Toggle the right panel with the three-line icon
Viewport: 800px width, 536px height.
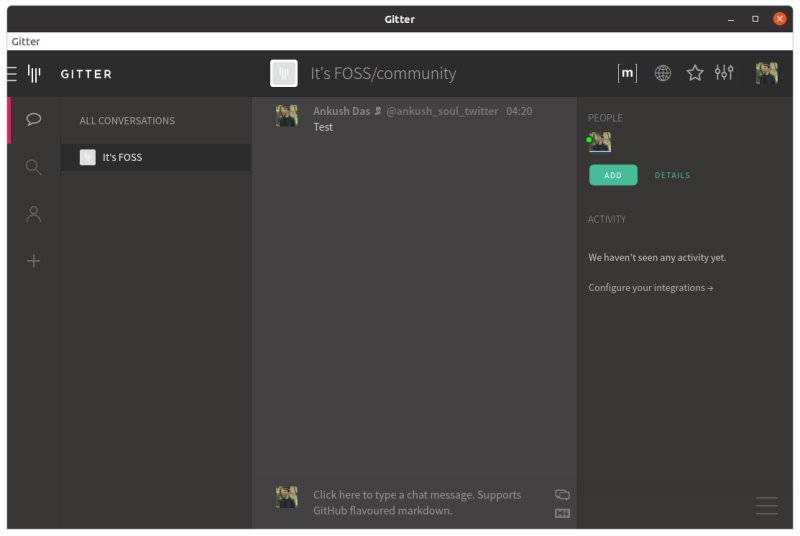click(x=767, y=505)
